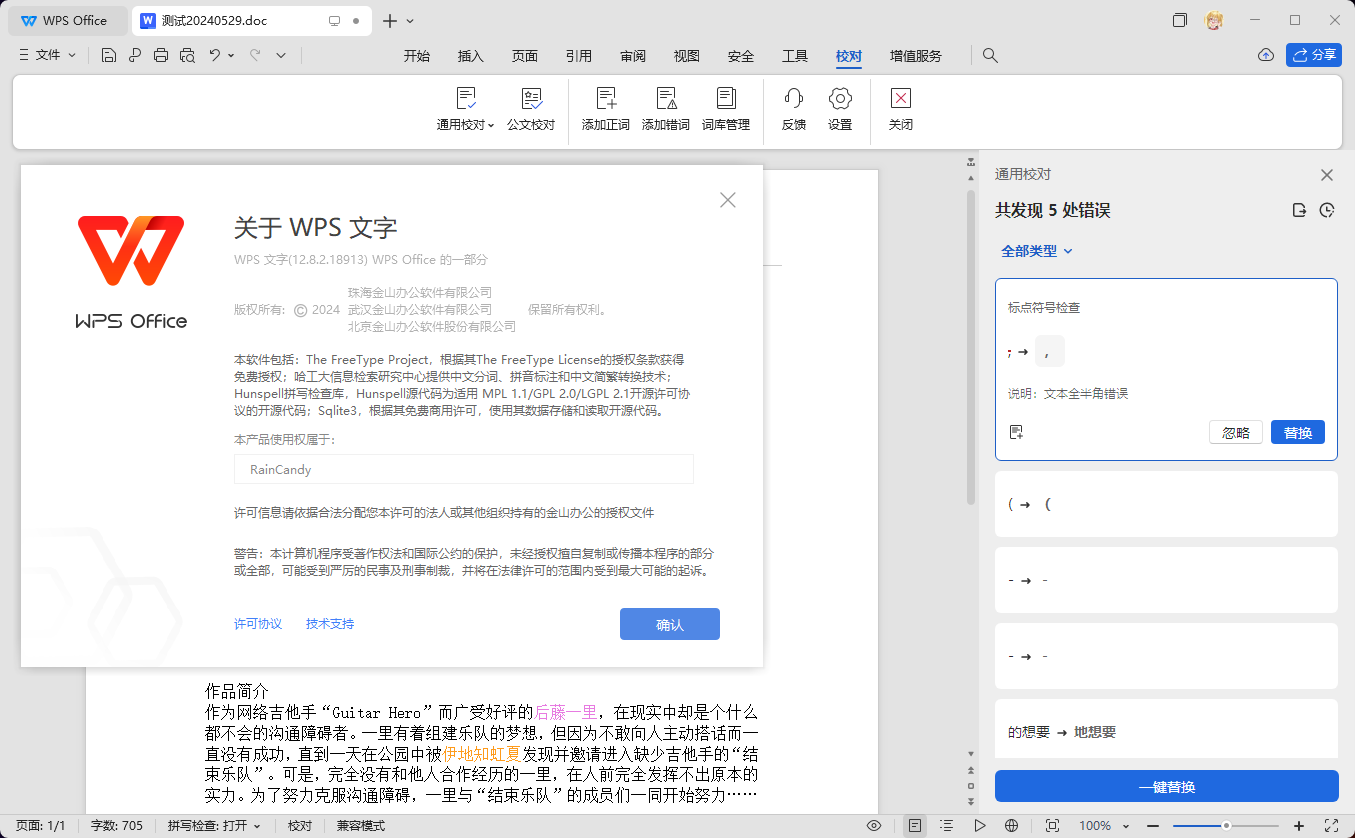This screenshot has width=1355, height=838.
Task: Click the Print icon in quick toolbar
Action: (161, 56)
